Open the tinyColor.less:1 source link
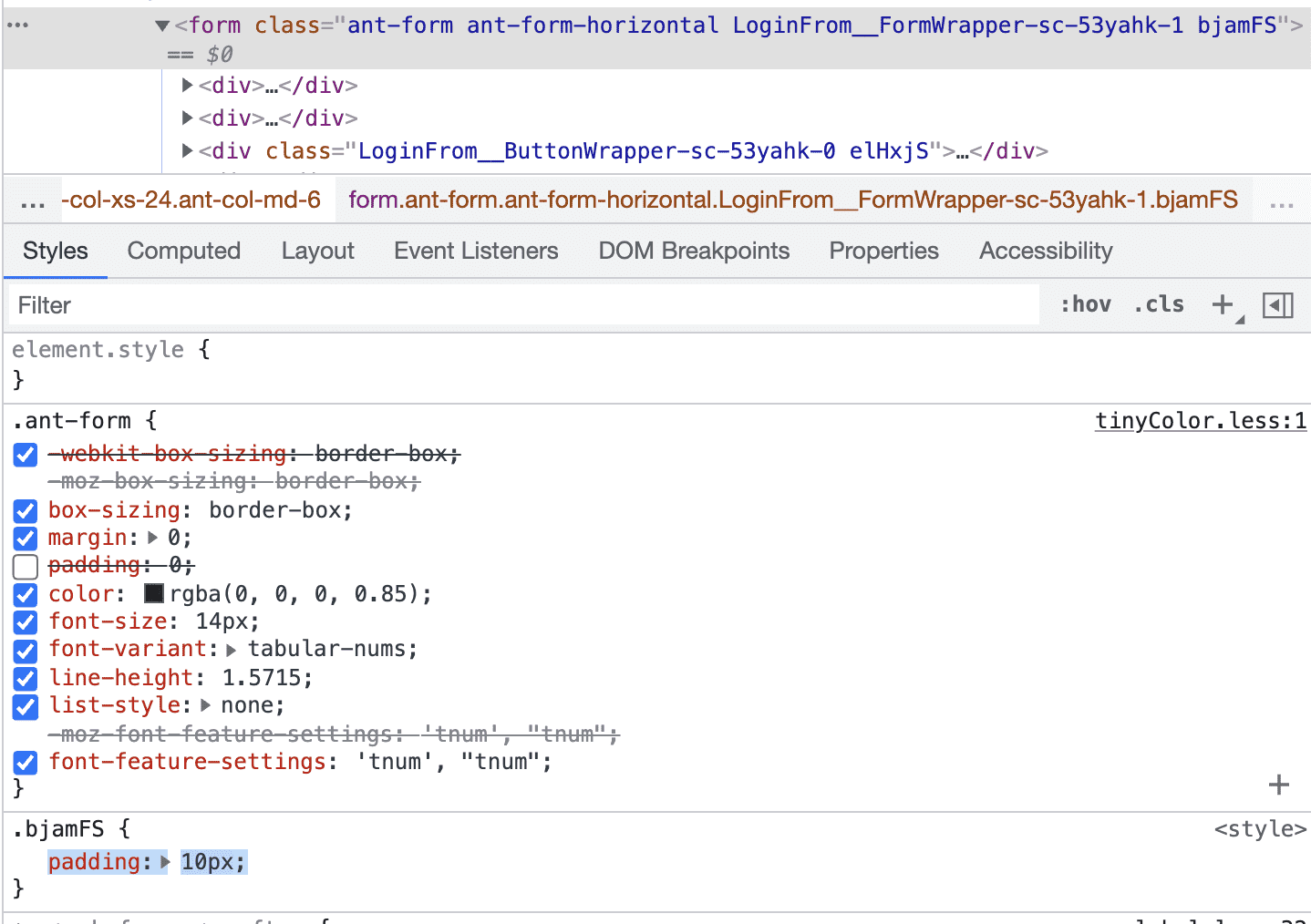The width and height of the screenshot is (1311, 924). point(1200,420)
